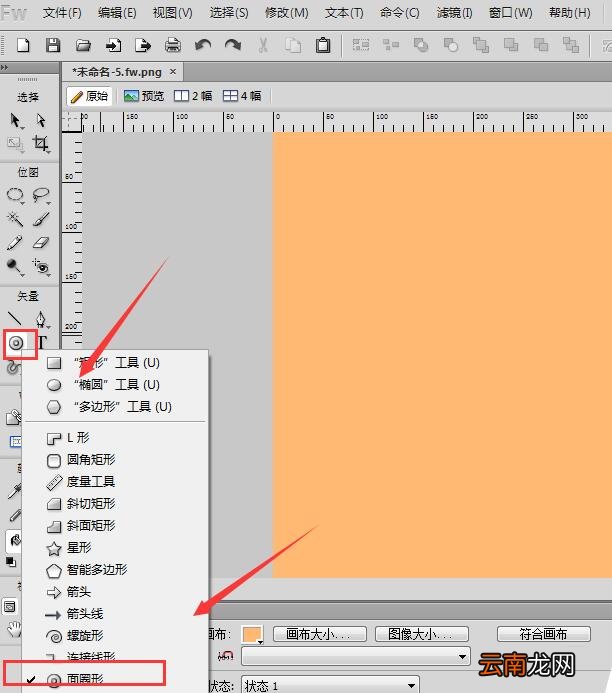Select the Lasso tool

click(41, 195)
